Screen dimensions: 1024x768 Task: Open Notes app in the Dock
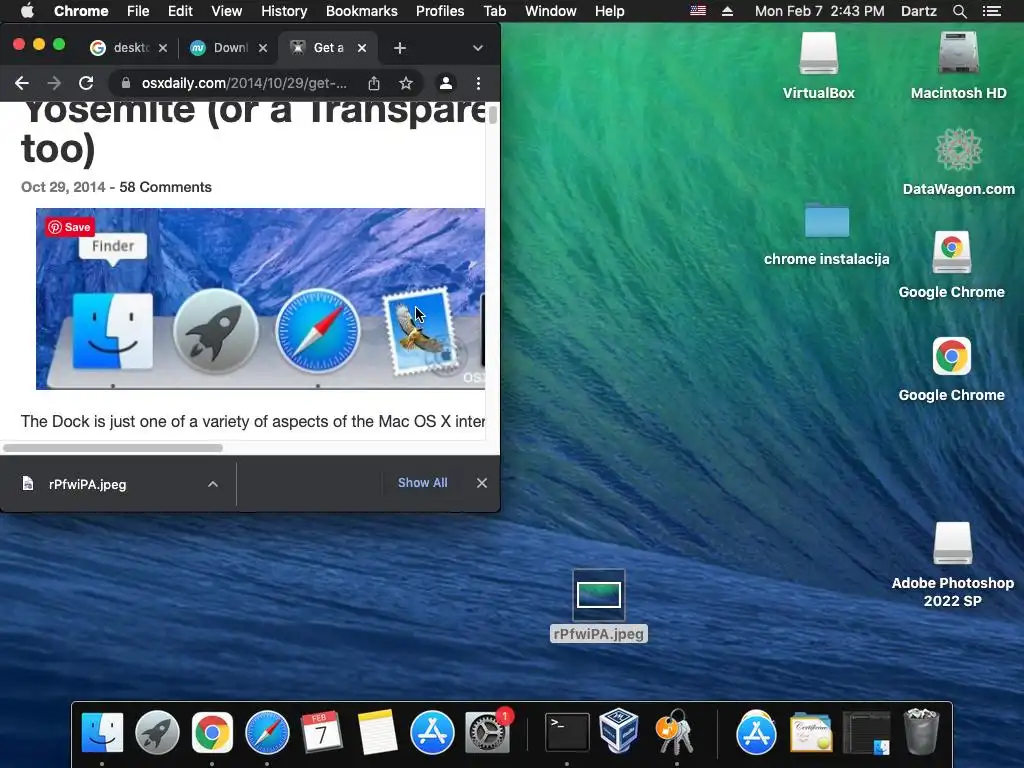pyautogui.click(x=377, y=732)
